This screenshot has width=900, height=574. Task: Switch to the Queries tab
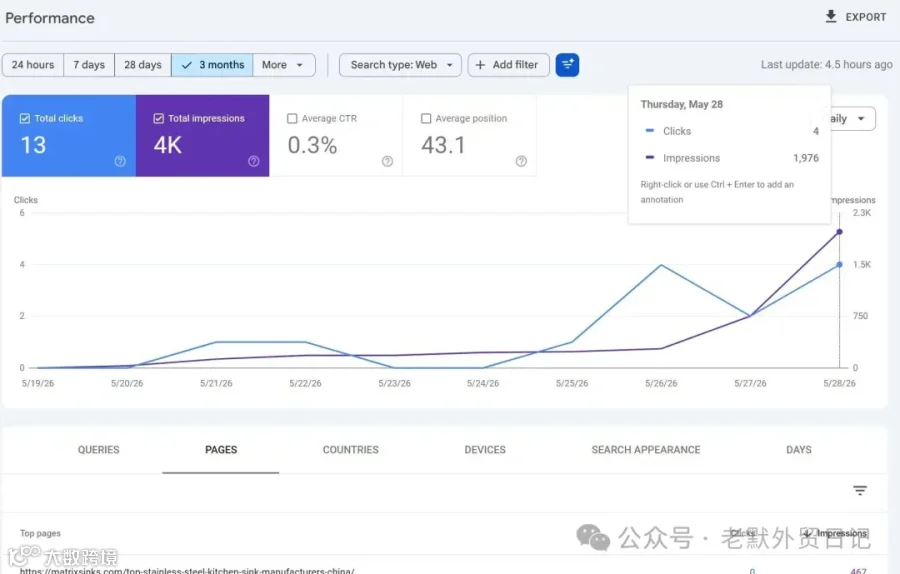coord(99,449)
